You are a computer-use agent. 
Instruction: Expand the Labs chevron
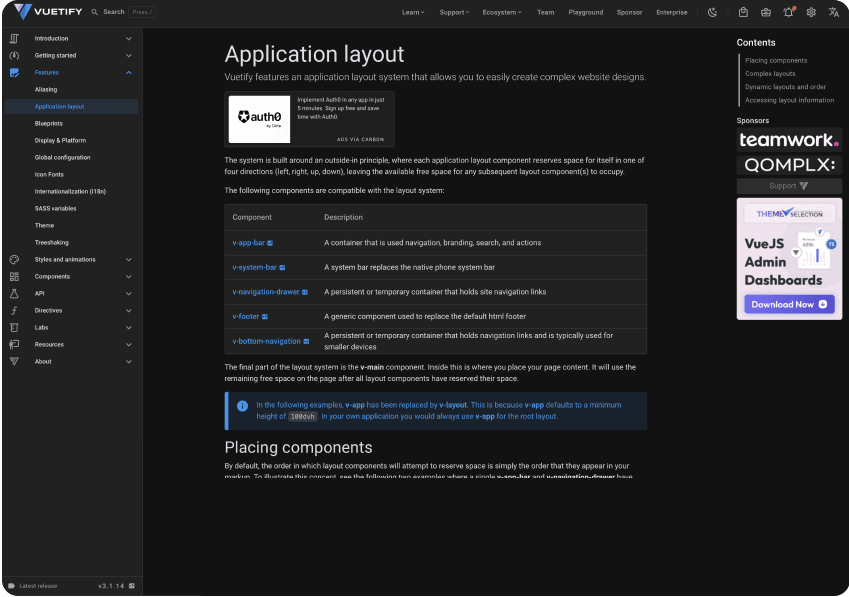pos(129,327)
